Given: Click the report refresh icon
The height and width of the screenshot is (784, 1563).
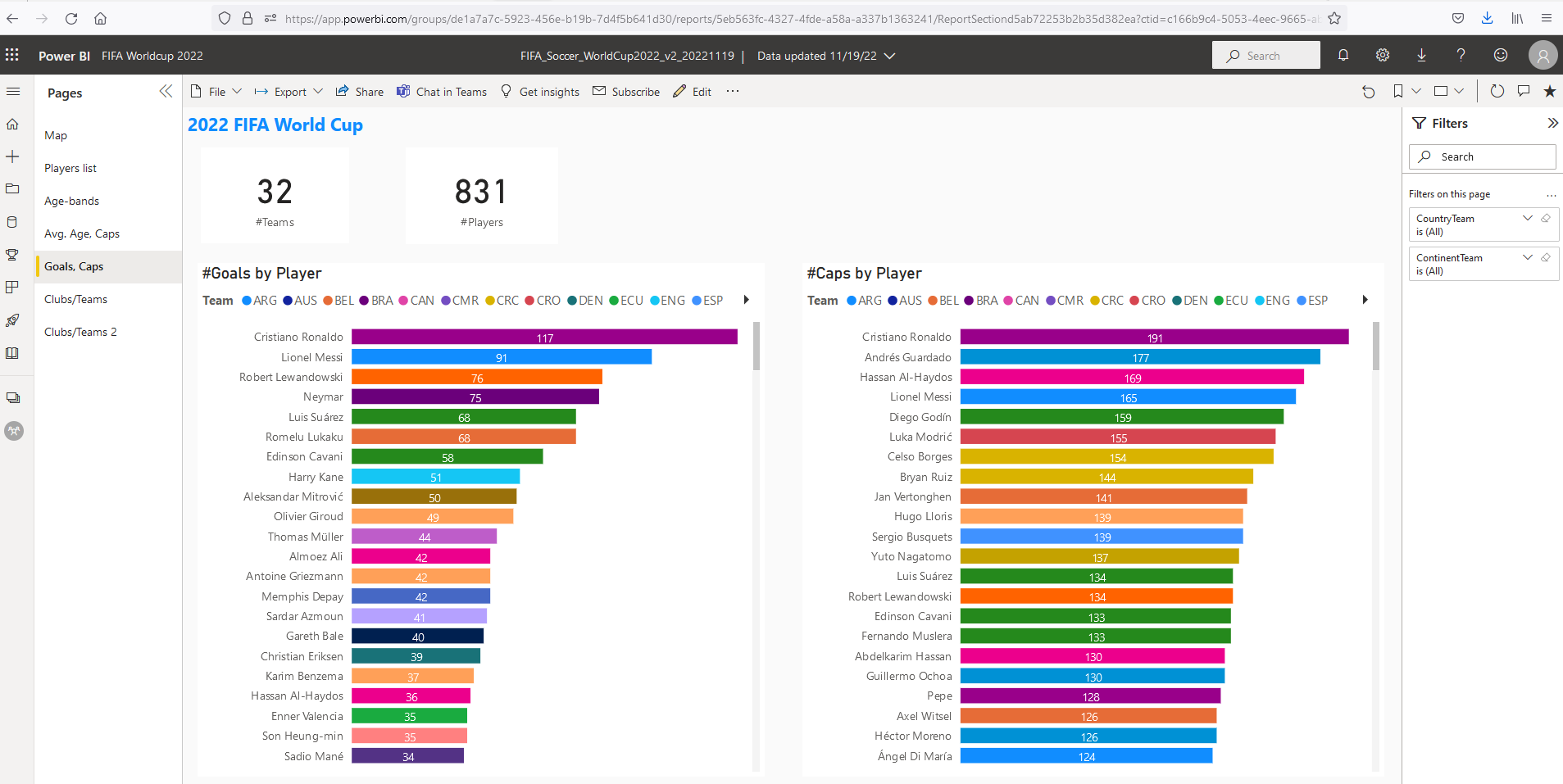Looking at the screenshot, I should click(1497, 91).
